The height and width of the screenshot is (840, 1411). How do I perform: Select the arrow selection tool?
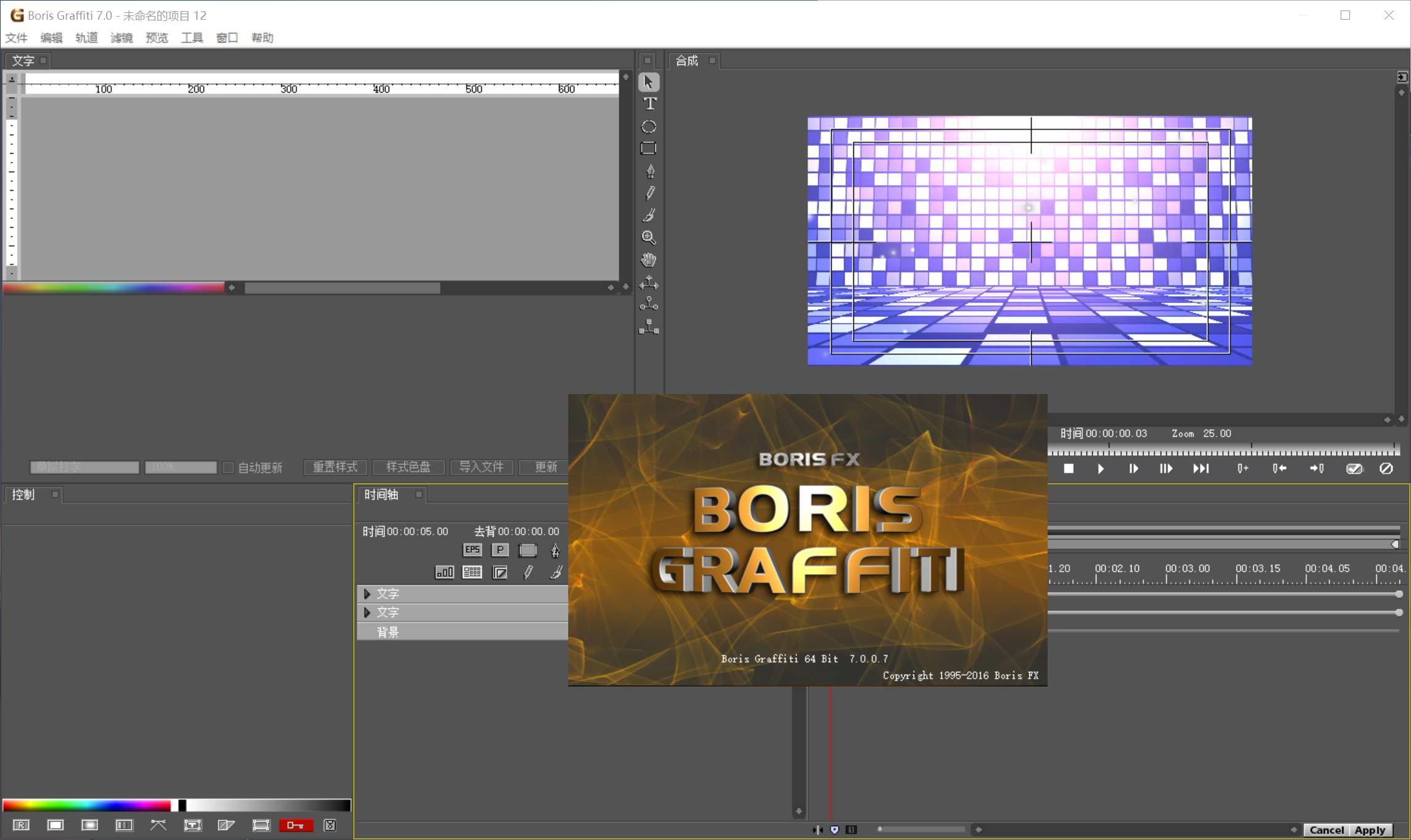[648, 82]
